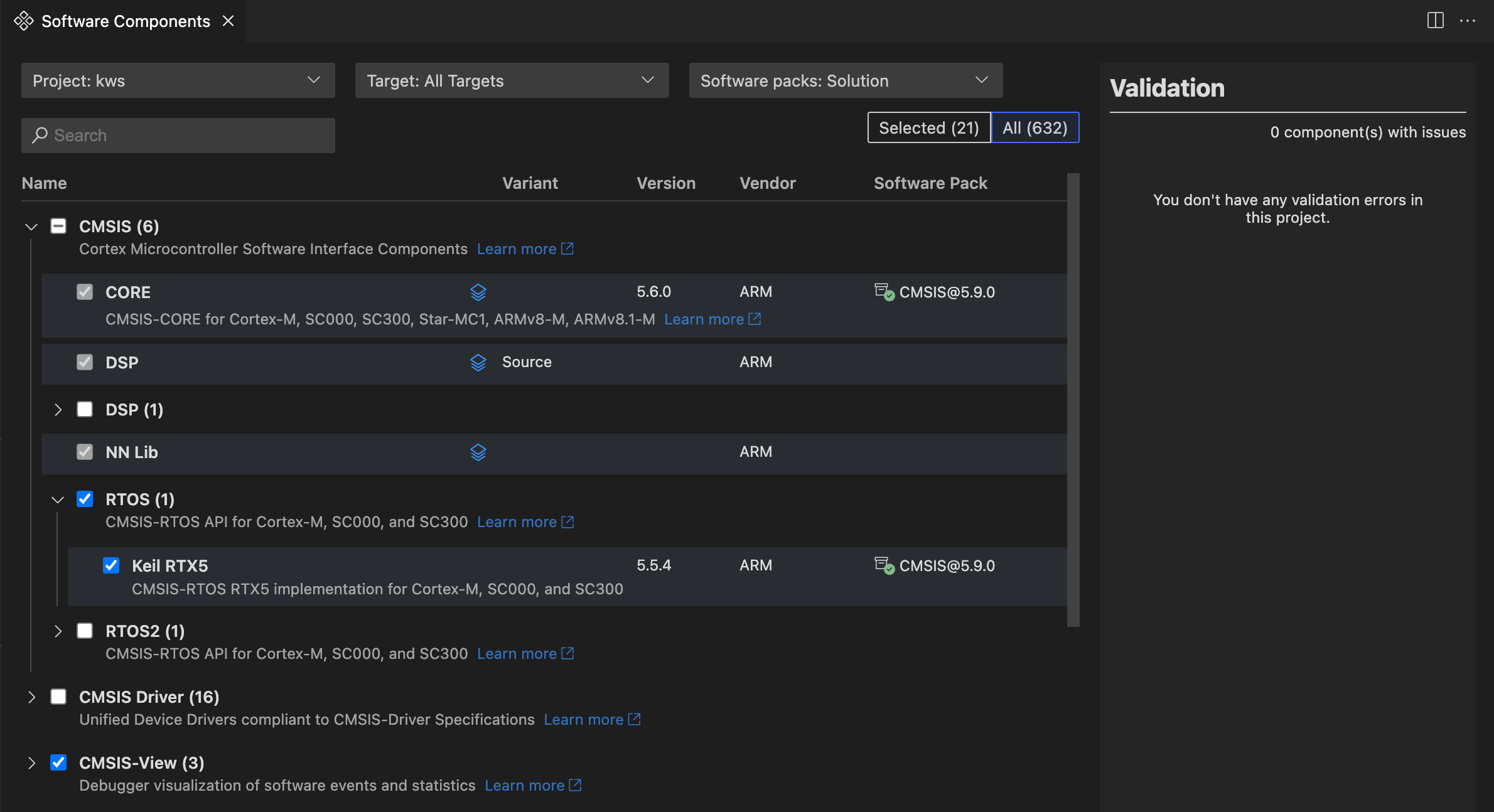Viewport: 1494px width, 812px height.
Task: Open CMSIS Learn more link
Action: coord(517,248)
